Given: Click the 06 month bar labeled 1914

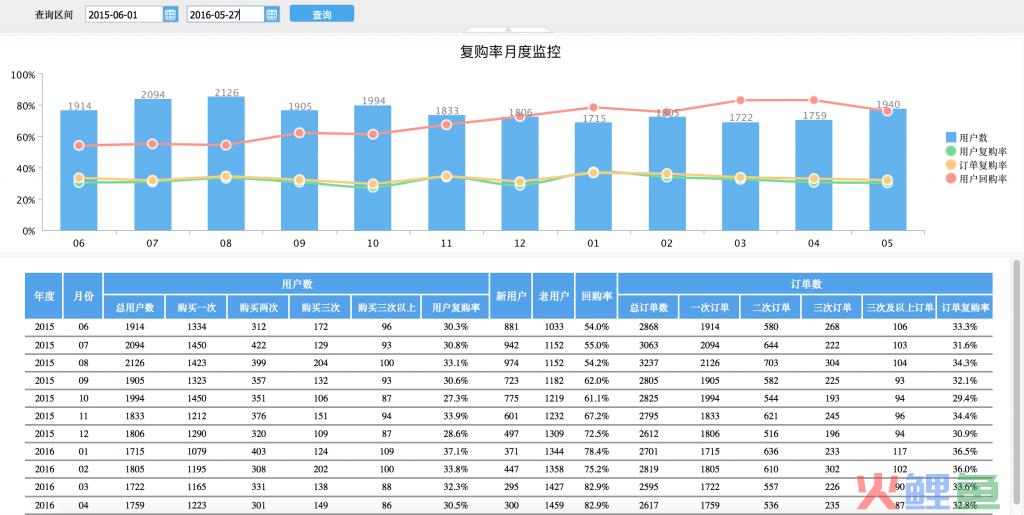Looking at the screenshot, I should coord(79,170).
